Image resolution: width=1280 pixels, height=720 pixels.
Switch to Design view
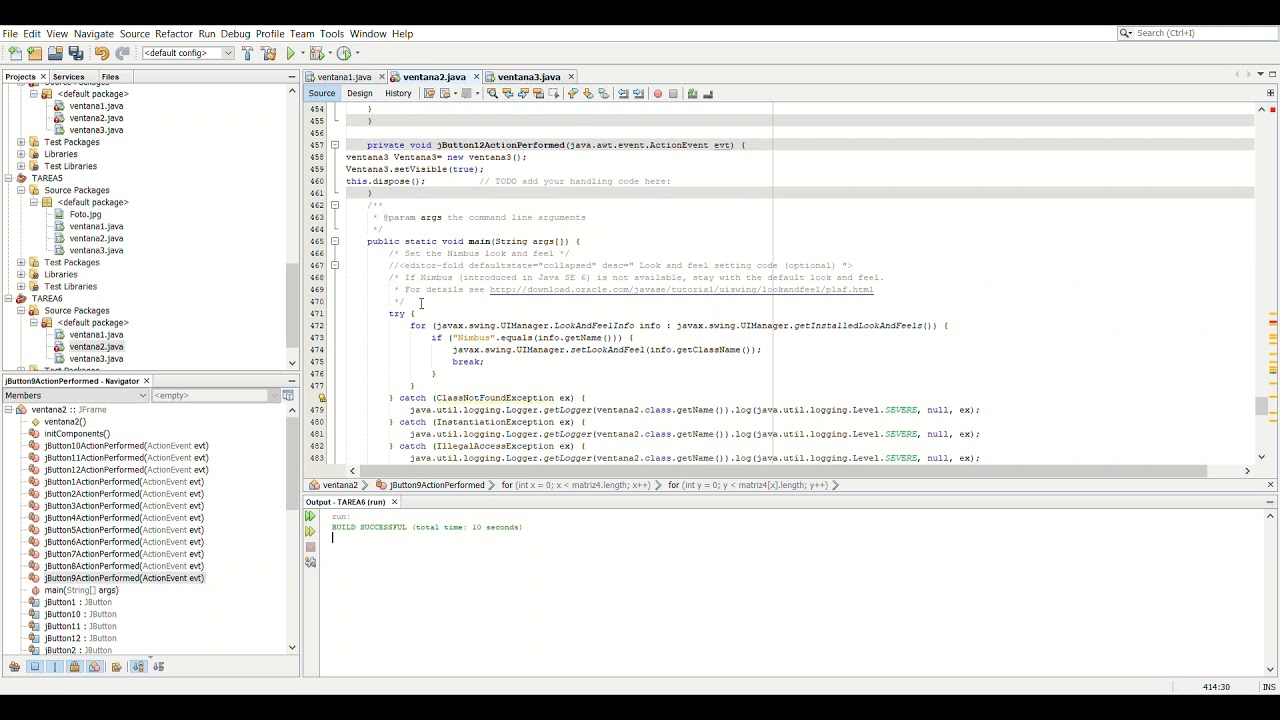tap(359, 94)
